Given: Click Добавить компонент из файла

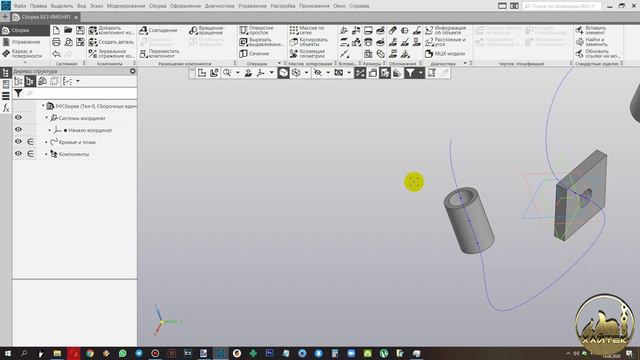Looking at the screenshot, I should click(111, 30).
